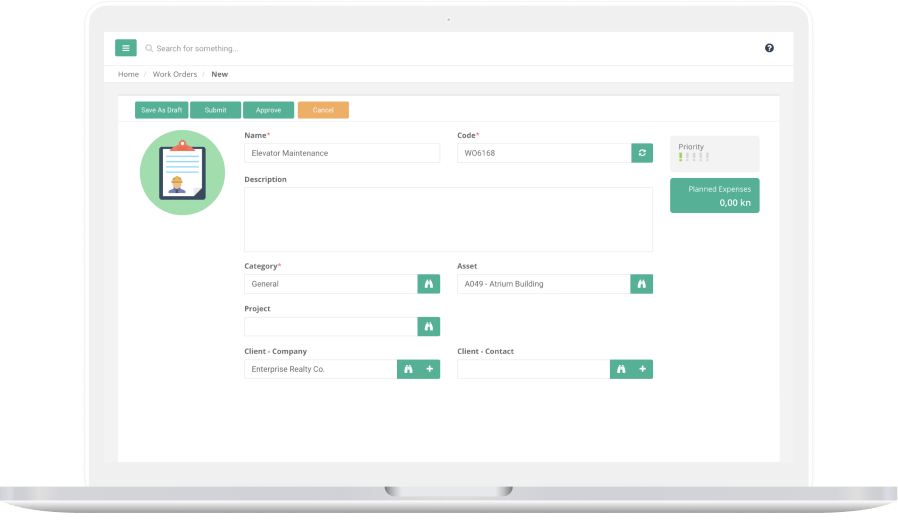The height and width of the screenshot is (532, 898).
Task: Go to Home breadcrumb
Action: [x=128, y=74]
